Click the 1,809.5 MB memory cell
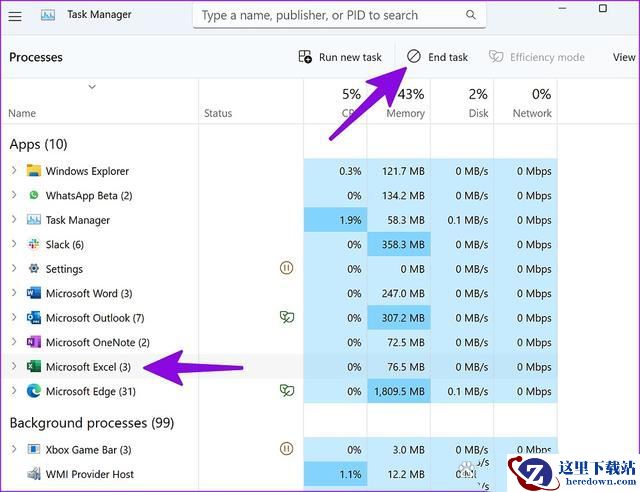The width and height of the screenshot is (640, 492). [x=399, y=391]
